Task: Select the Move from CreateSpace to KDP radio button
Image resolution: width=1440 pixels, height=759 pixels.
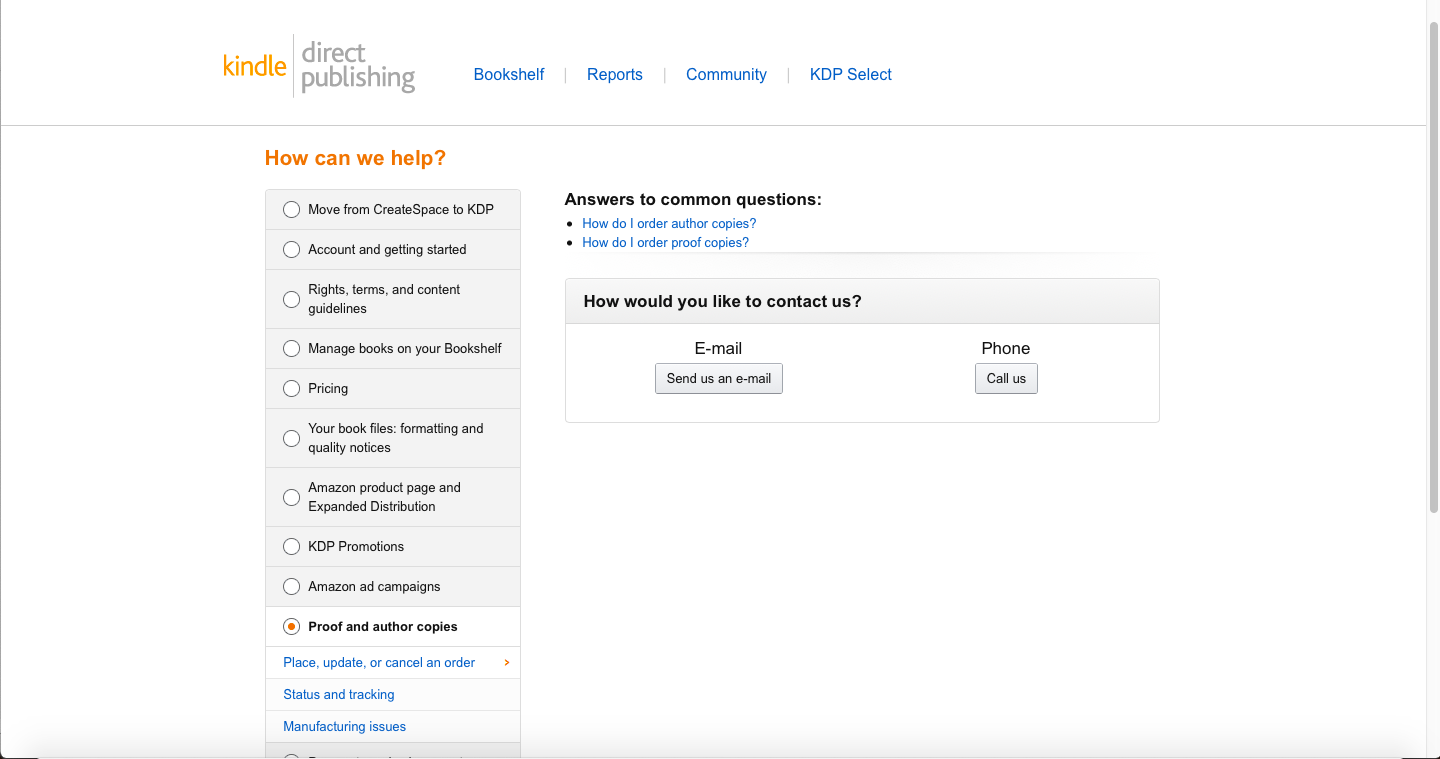Action: pos(291,209)
